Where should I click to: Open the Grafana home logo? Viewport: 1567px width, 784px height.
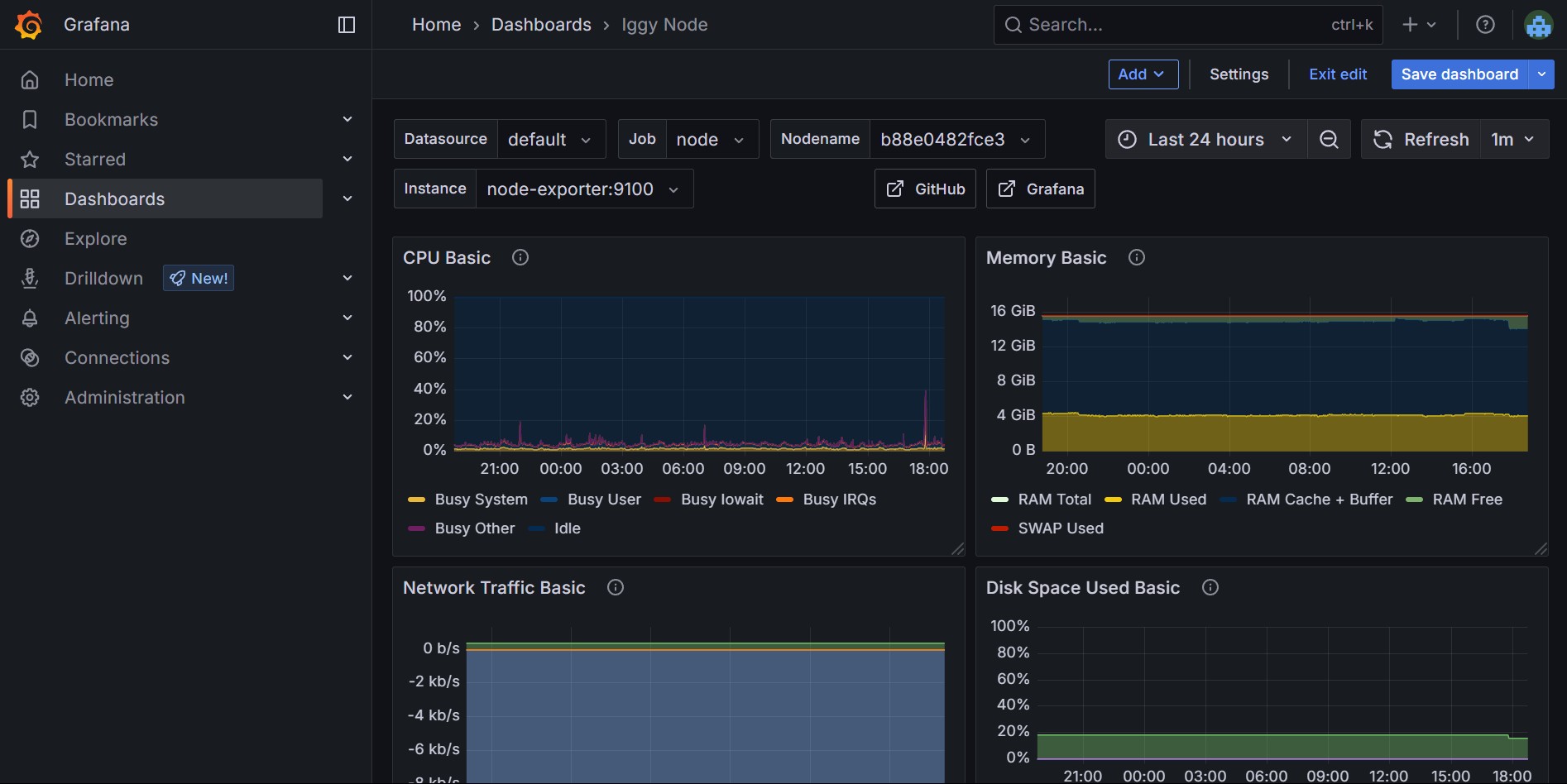pyautogui.click(x=27, y=24)
